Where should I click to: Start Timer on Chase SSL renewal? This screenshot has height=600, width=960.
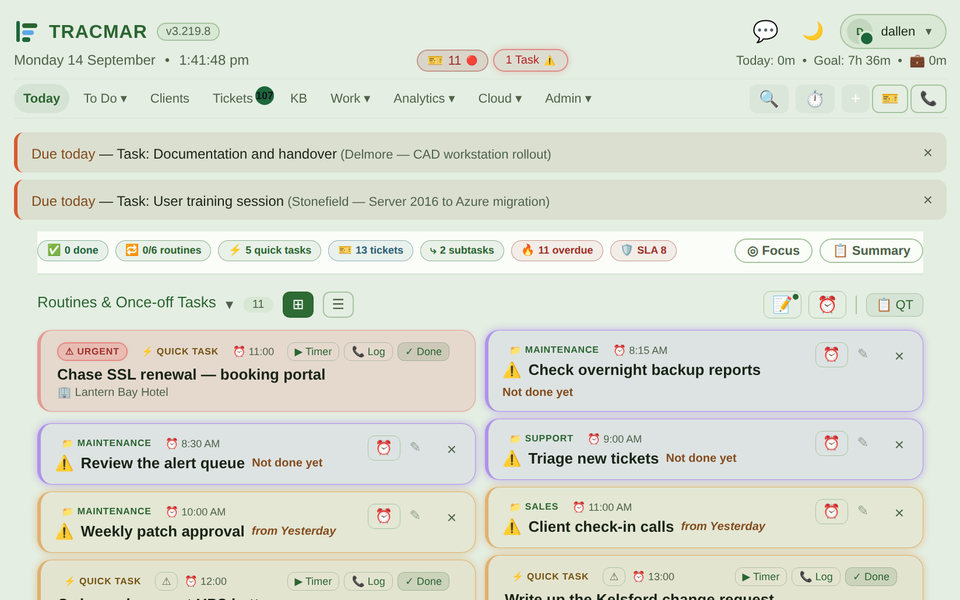pos(313,351)
